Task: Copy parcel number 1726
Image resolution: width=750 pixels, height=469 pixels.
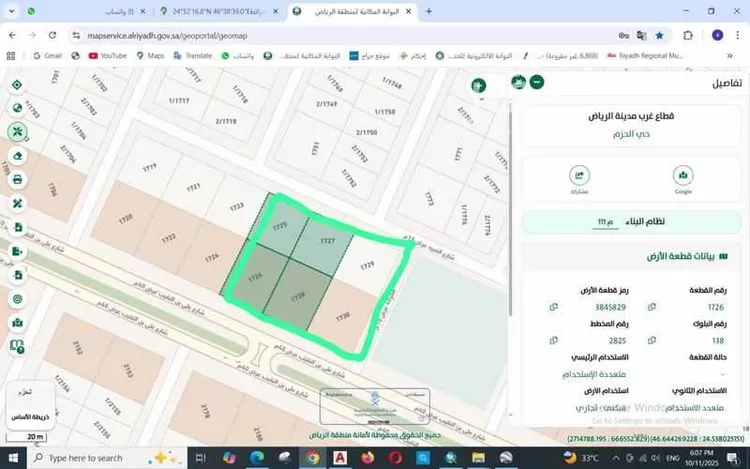Action: pos(651,307)
